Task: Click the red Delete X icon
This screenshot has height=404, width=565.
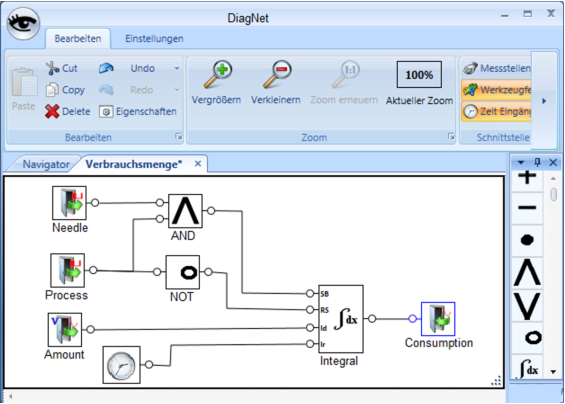Action: click(52, 111)
